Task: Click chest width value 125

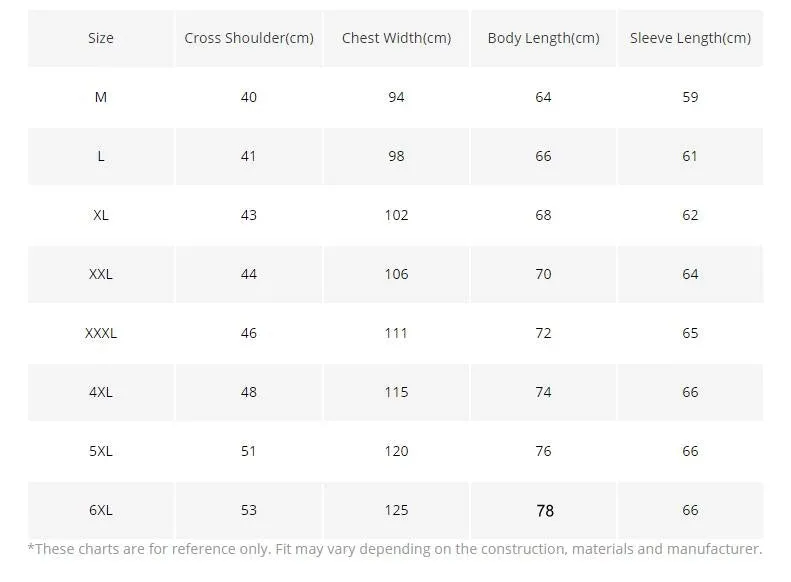Action: [x=397, y=510]
